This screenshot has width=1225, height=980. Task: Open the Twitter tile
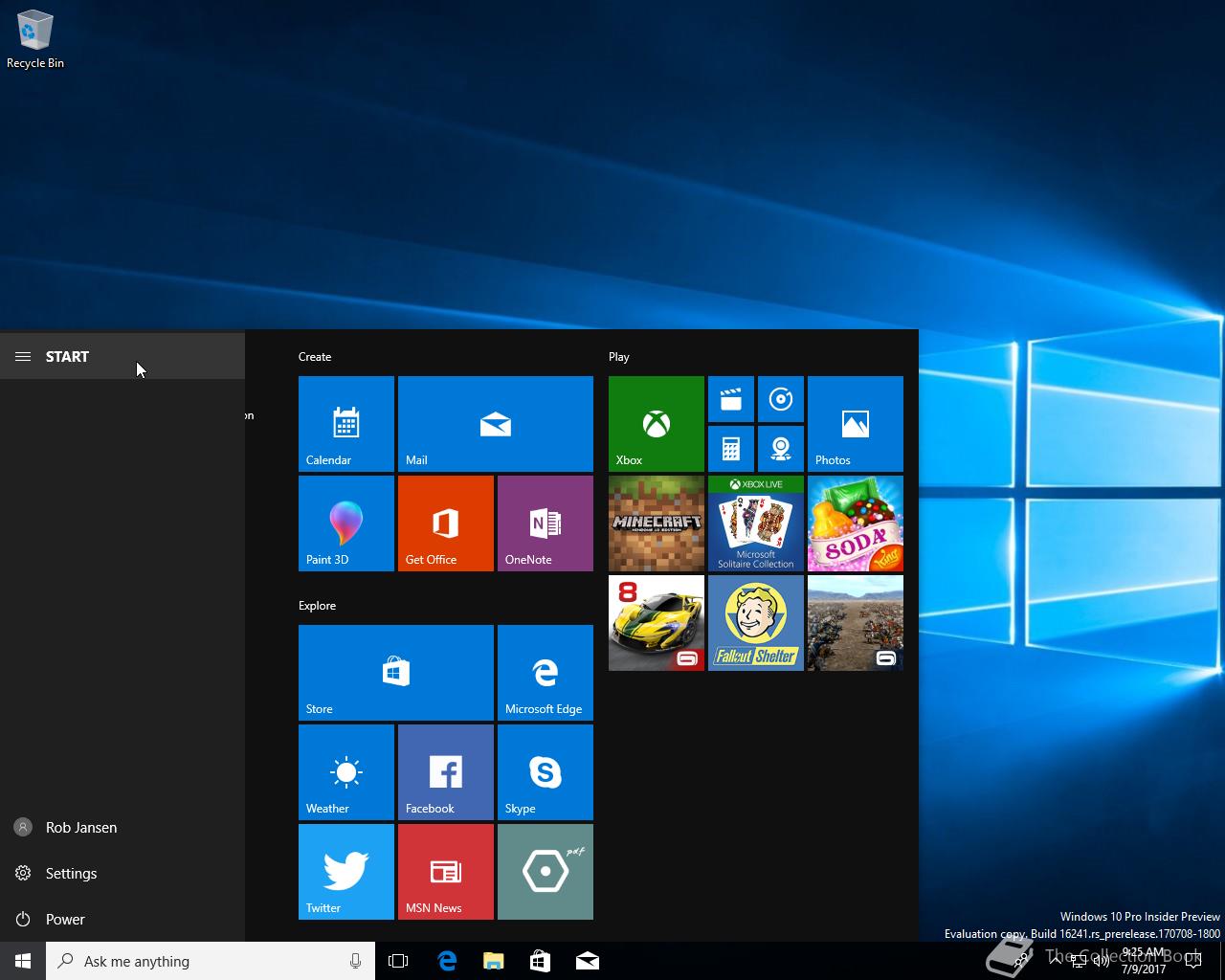pyautogui.click(x=346, y=872)
